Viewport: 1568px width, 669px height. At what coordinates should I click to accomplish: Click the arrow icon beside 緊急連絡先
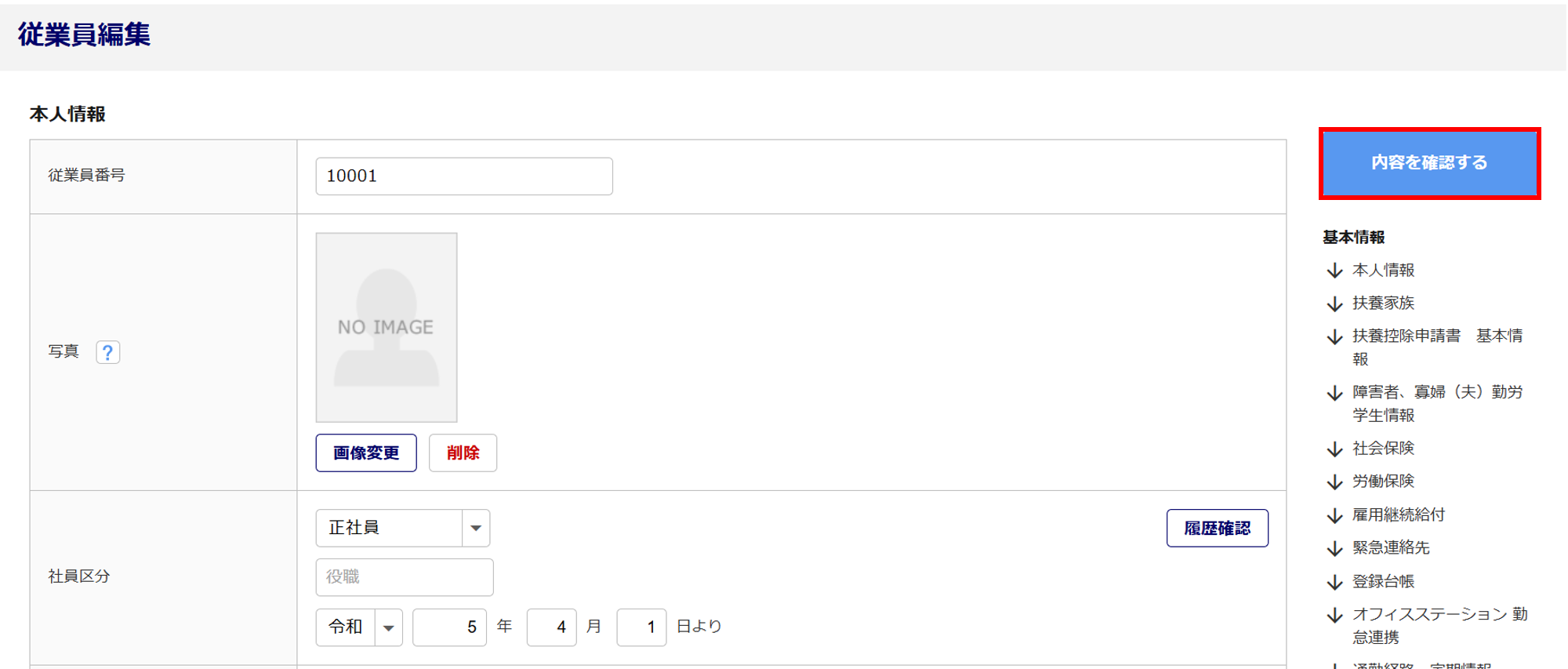tap(1334, 548)
